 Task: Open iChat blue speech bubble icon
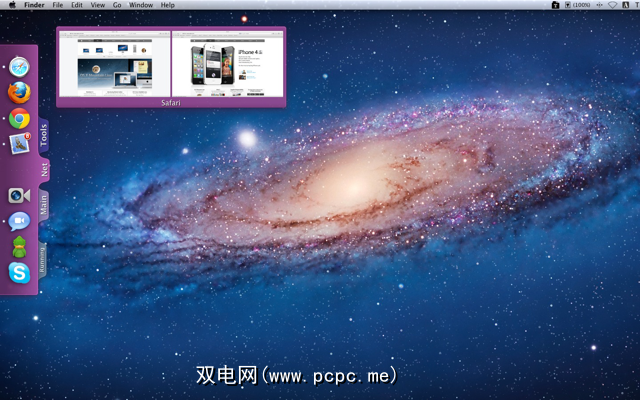(x=19, y=222)
